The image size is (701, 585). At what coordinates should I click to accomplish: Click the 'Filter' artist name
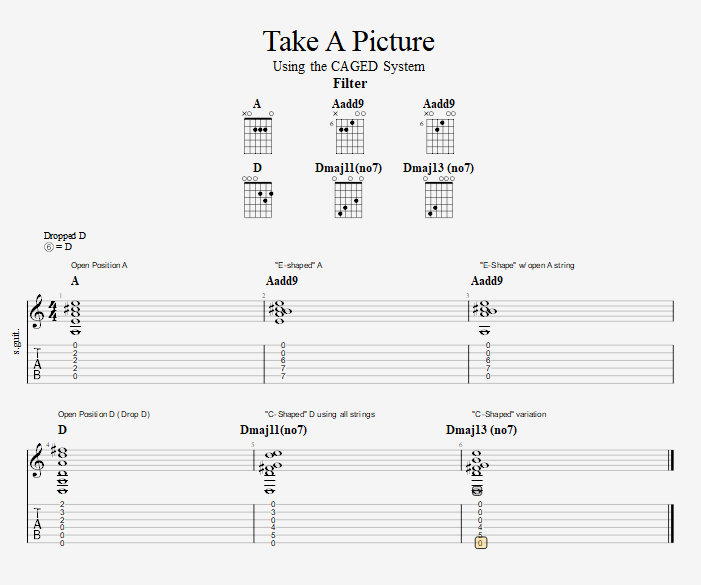[x=350, y=83]
